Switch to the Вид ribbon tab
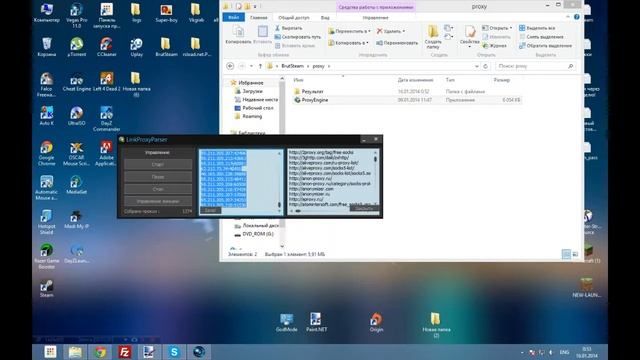Screen dimensions: 640x360 tap(325, 18)
